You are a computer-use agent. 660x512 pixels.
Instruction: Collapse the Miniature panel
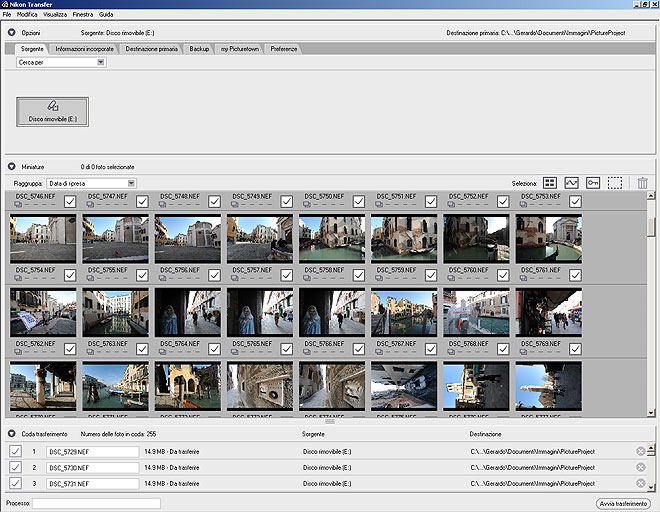pyautogui.click(x=12, y=167)
